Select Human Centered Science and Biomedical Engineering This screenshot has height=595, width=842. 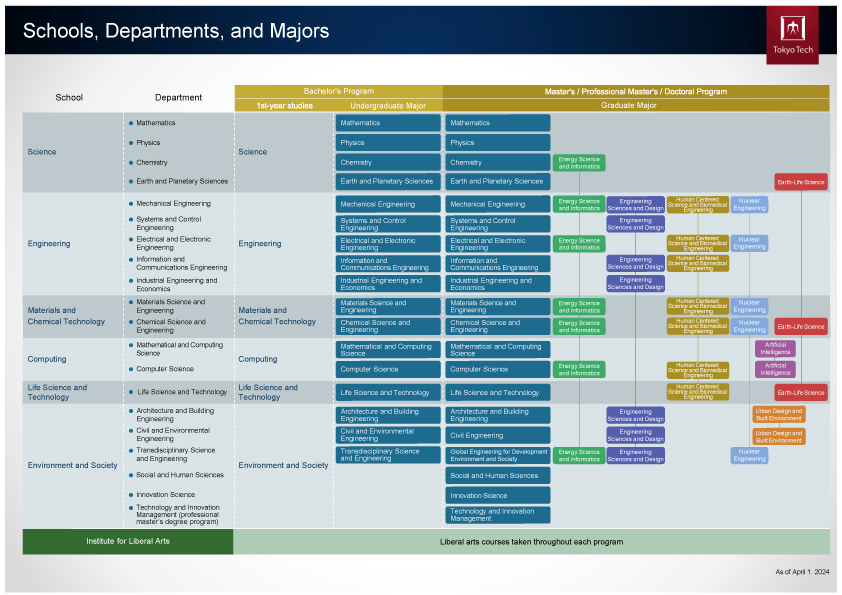coord(697,206)
